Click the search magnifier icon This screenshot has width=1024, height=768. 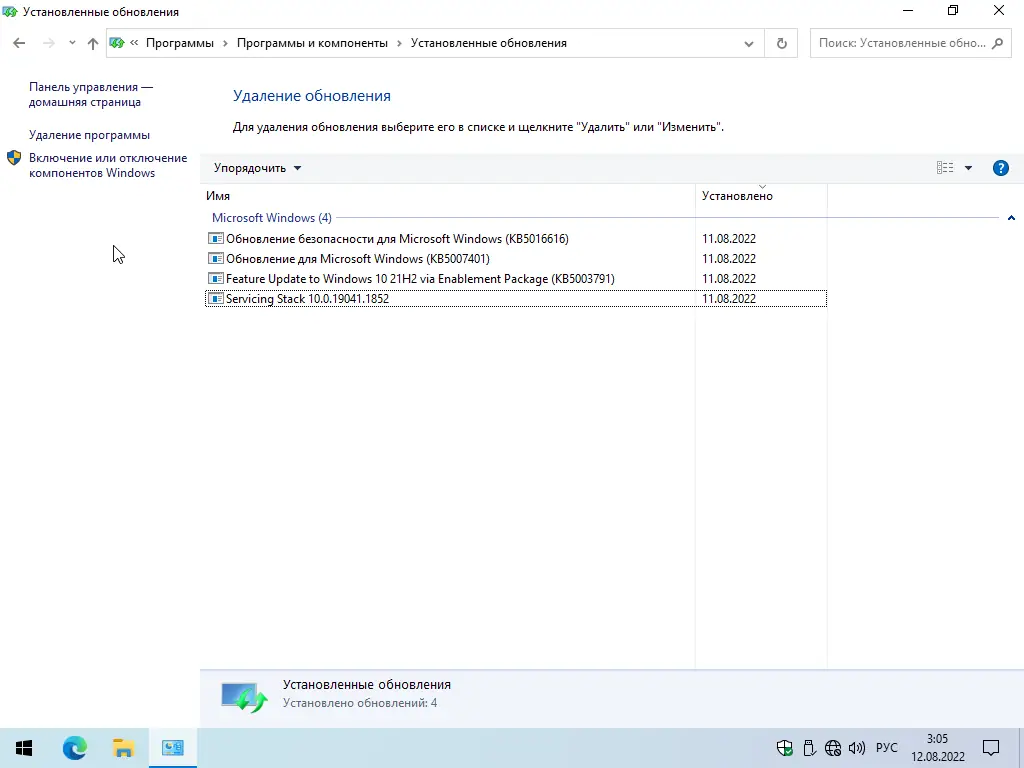click(x=997, y=43)
